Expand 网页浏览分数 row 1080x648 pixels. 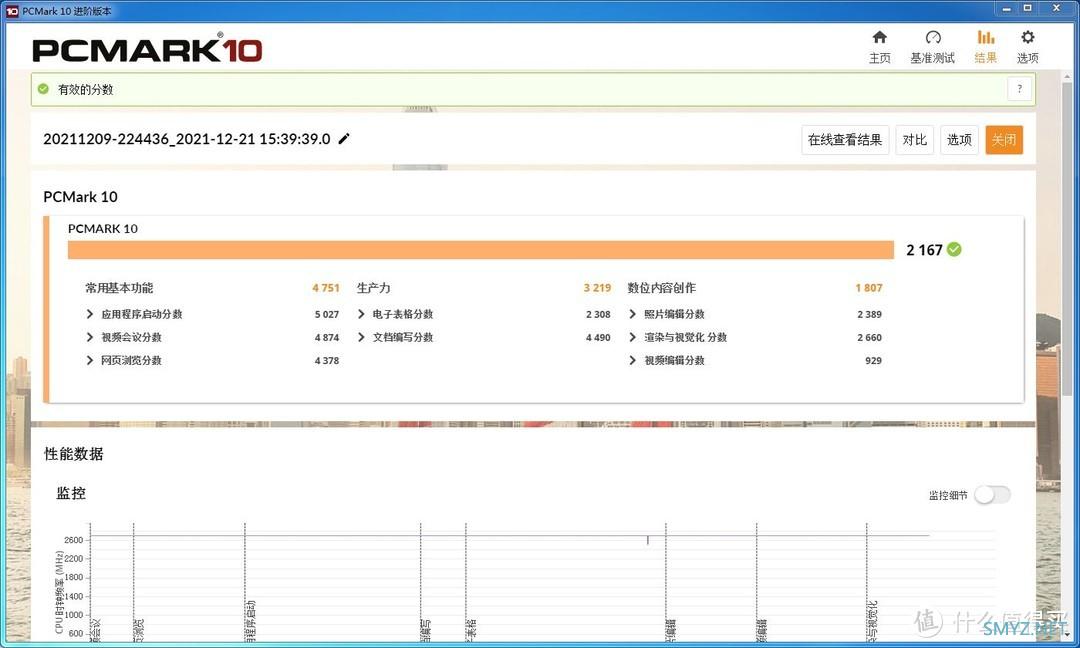(x=90, y=360)
